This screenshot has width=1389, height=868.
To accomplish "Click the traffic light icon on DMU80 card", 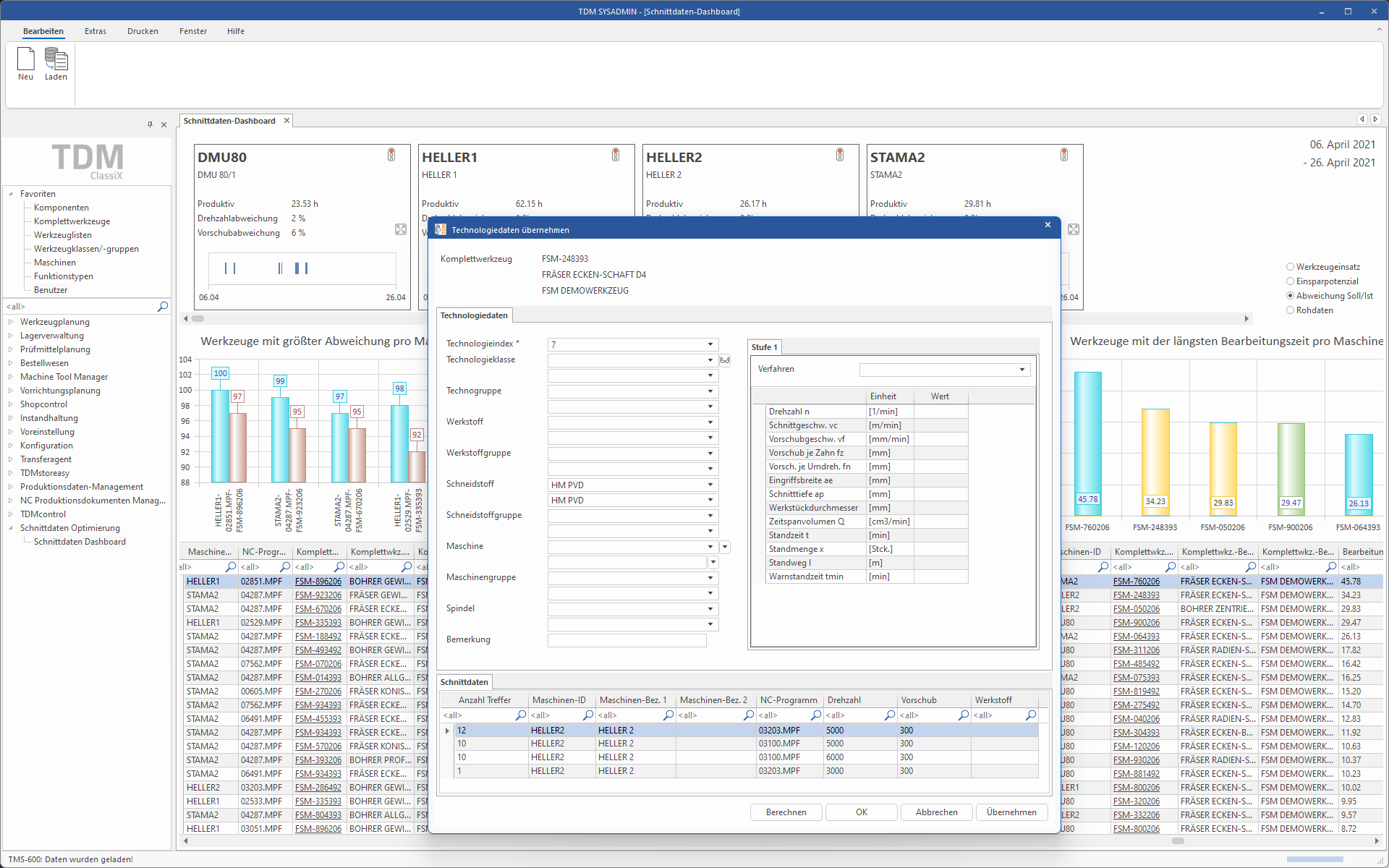I will (x=391, y=155).
